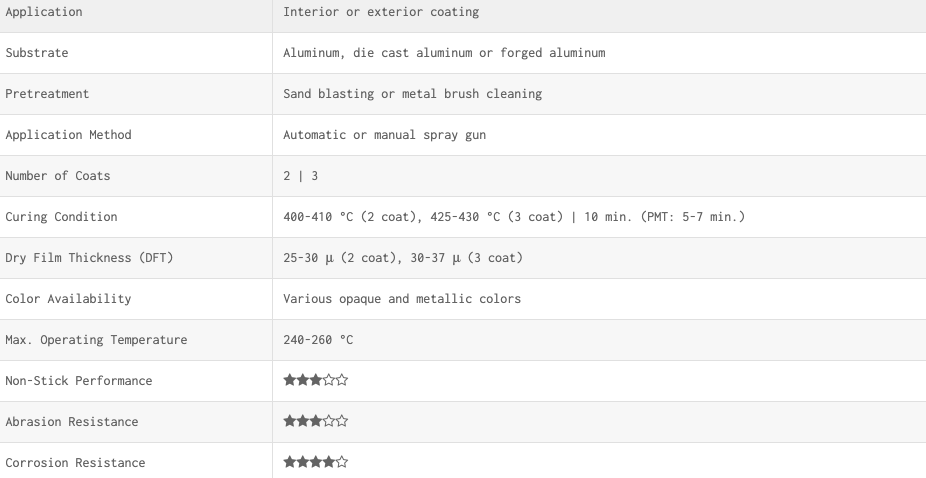Image resolution: width=926 pixels, height=478 pixels.
Task: Click the Corrosion Resistance star rating
Action: click(316, 462)
